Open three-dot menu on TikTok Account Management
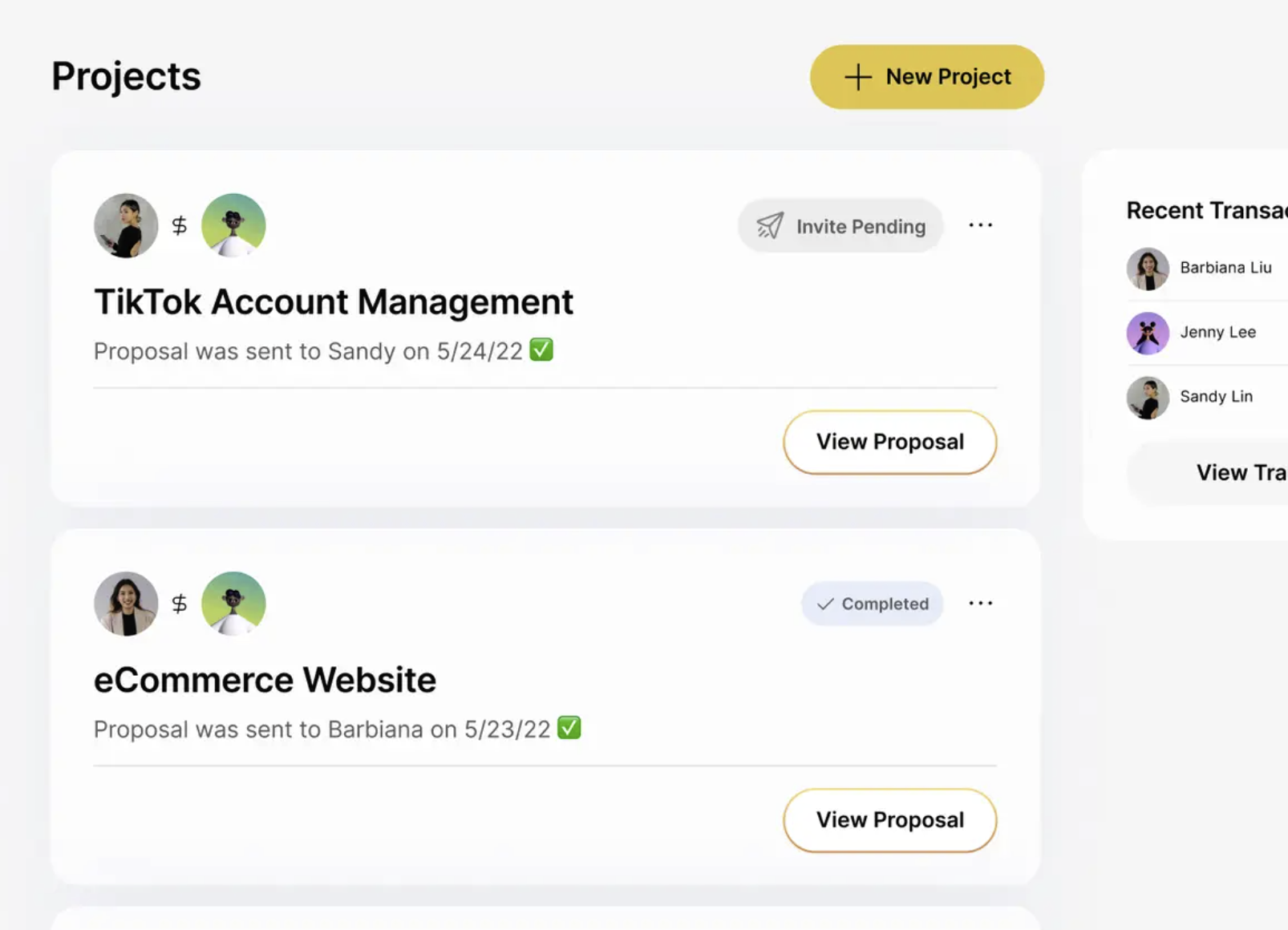The width and height of the screenshot is (1288, 930). 980,225
